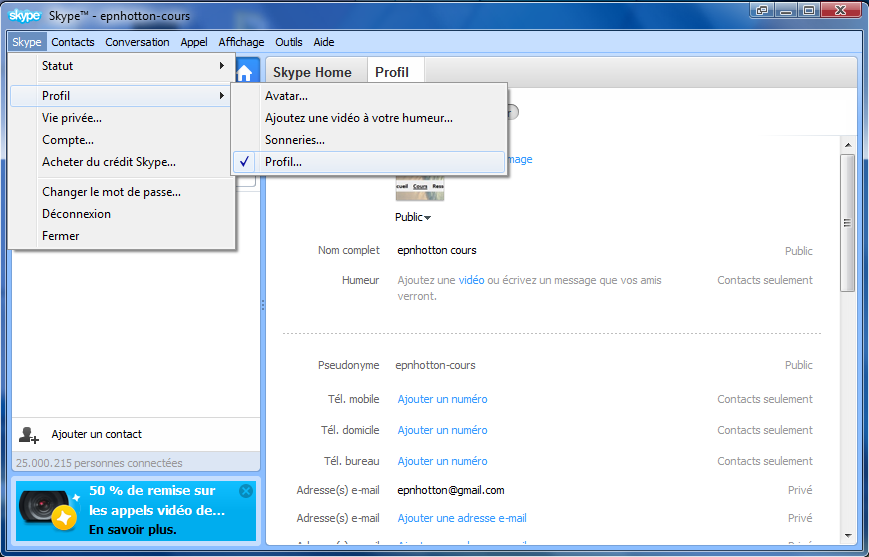Choose Vie privée… from Skype menu
Screen dimensions: 869x557
click(x=121, y=118)
